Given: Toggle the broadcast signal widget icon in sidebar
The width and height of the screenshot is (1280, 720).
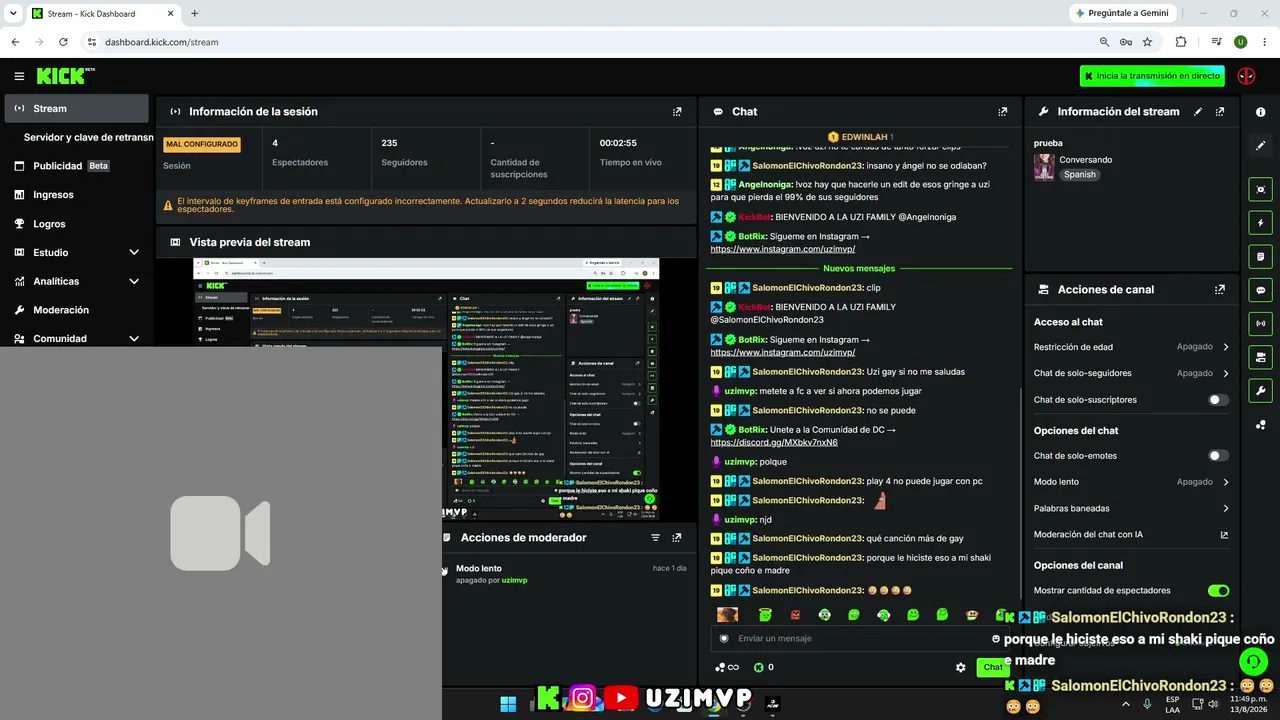Looking at the screenshot, I should 1260,323.
